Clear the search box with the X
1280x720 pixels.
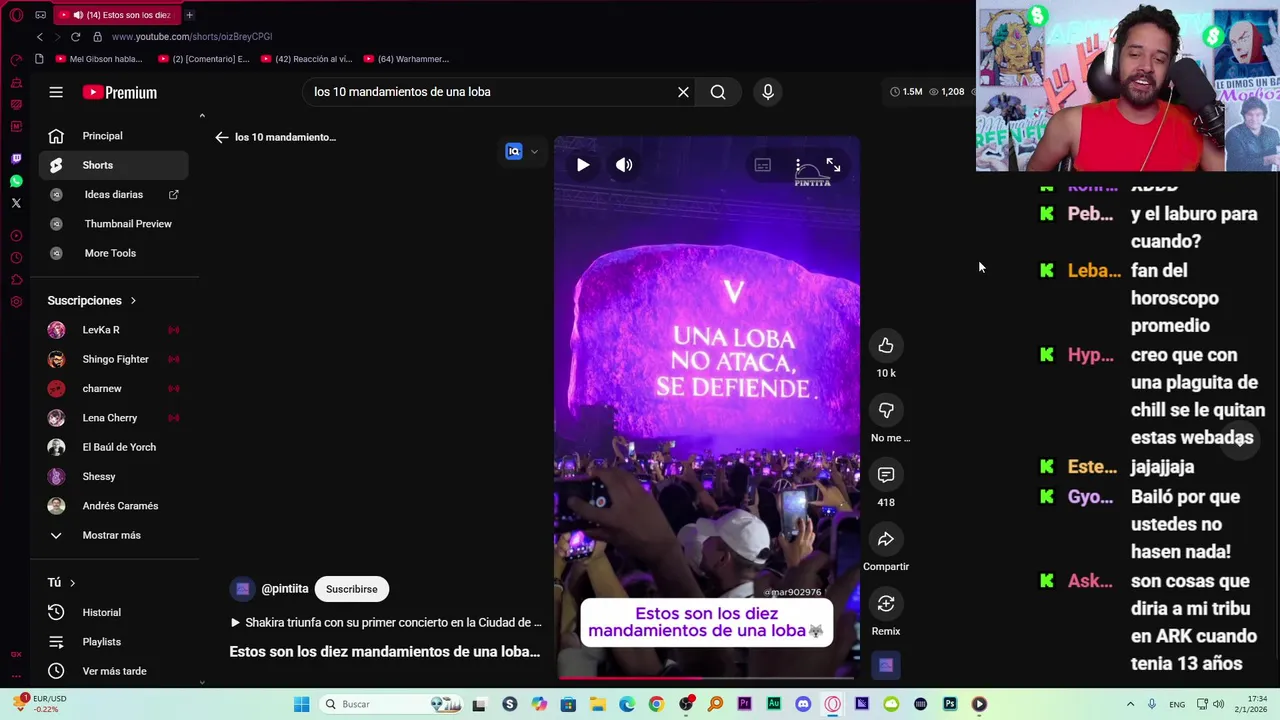pyautogui.click(x=683, y=92)
